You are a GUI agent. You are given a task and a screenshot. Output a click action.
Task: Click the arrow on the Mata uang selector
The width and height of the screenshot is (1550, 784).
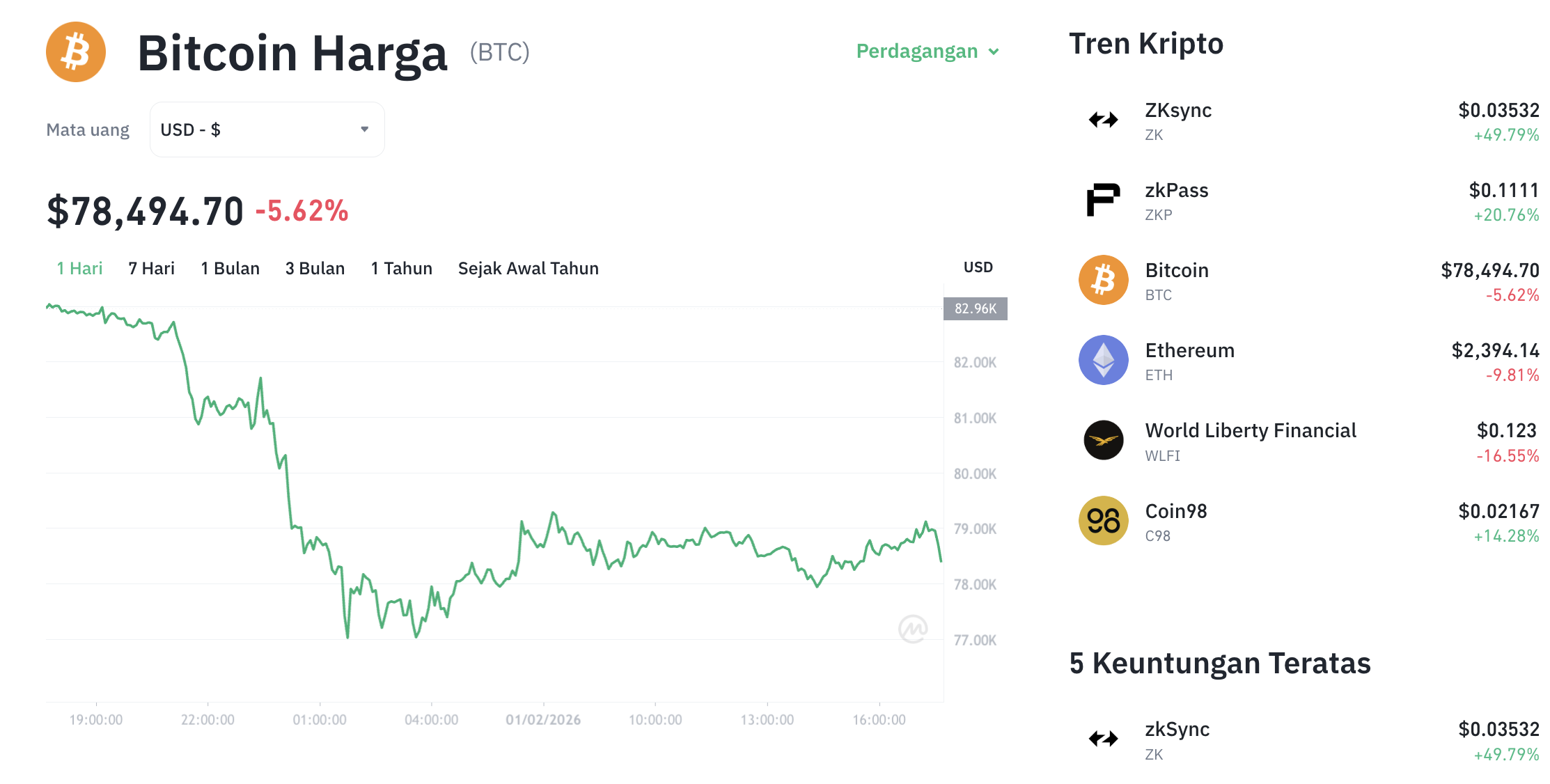pos(365,129)
